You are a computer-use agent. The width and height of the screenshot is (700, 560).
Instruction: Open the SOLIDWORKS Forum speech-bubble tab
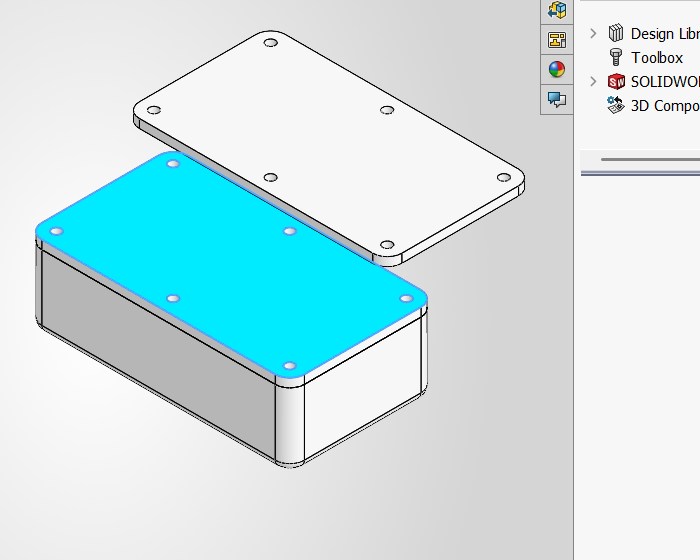[x=557, y=99]
